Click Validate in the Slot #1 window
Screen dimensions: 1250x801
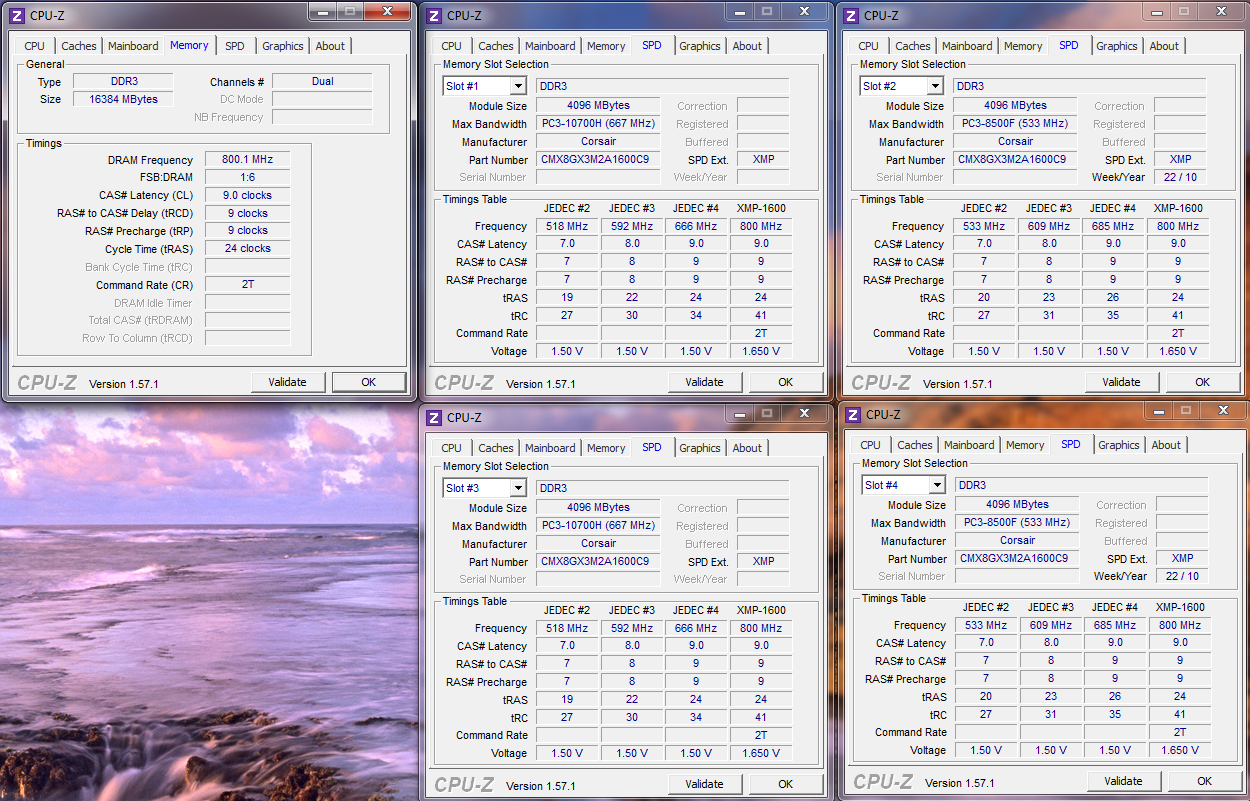pyautogui.click(x=705, y=382)
